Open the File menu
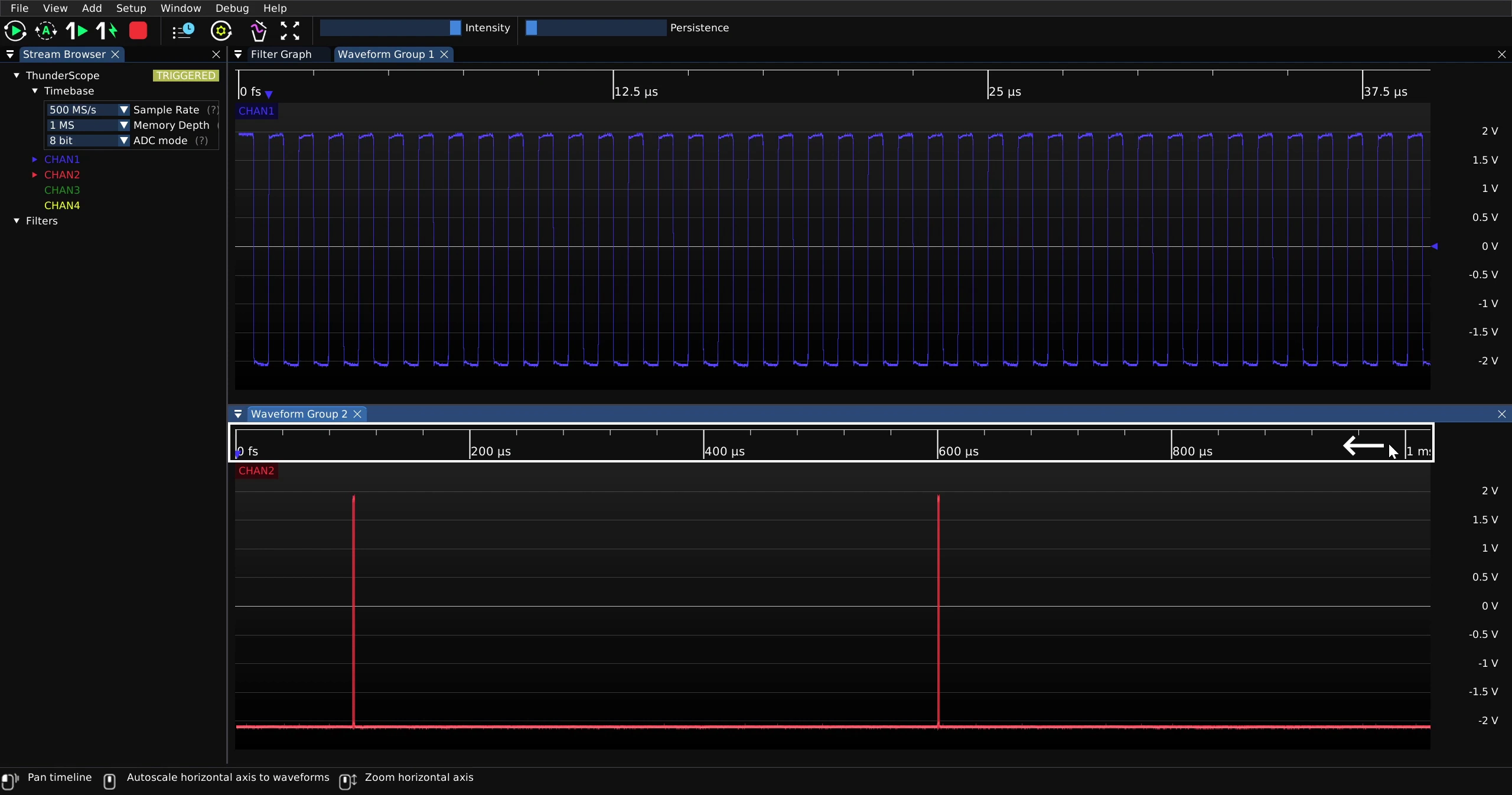 (x=19, y=8)
